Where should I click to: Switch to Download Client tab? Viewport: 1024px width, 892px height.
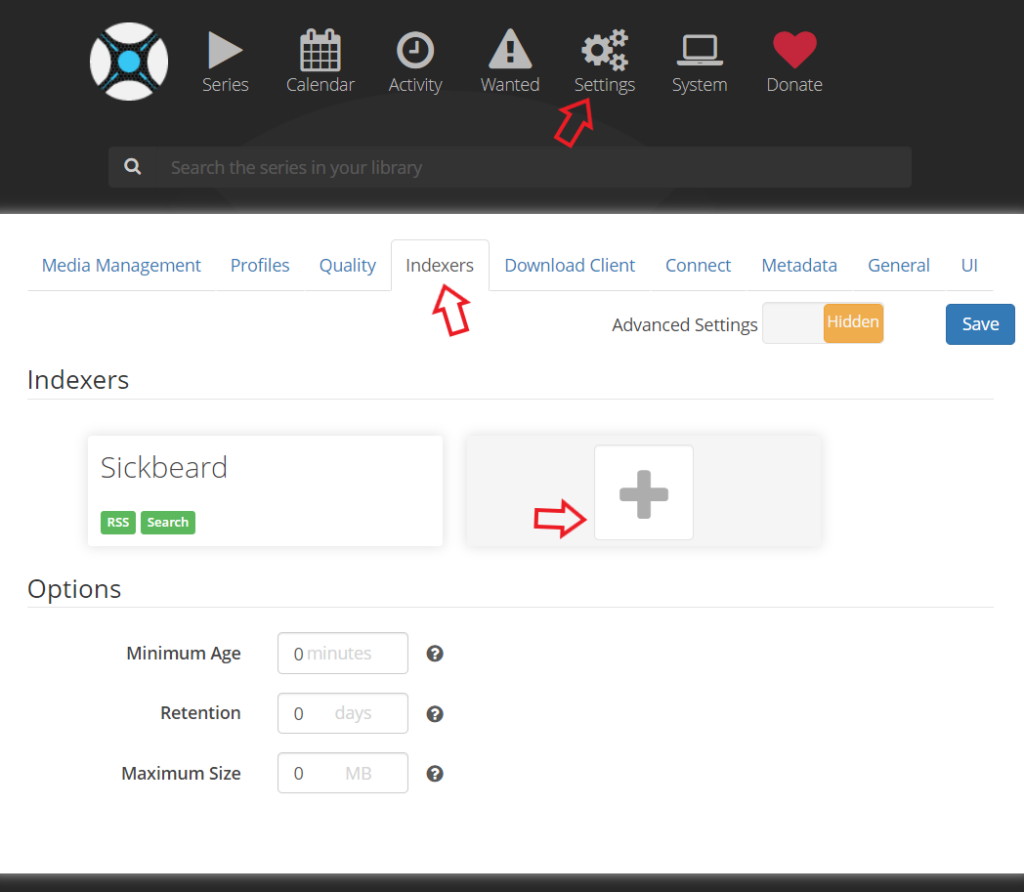[569, 265]
